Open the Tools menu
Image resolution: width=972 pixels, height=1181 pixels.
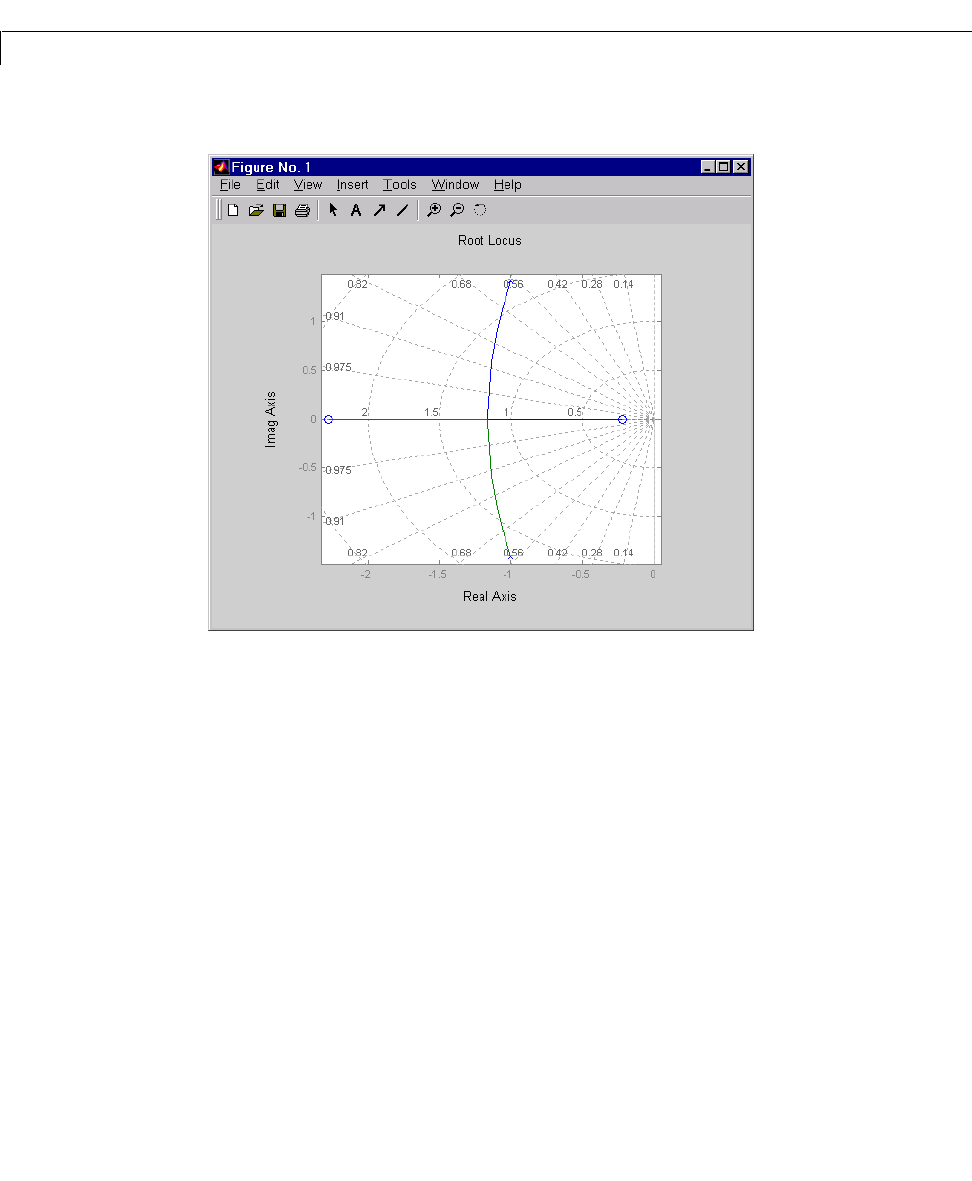400,185
